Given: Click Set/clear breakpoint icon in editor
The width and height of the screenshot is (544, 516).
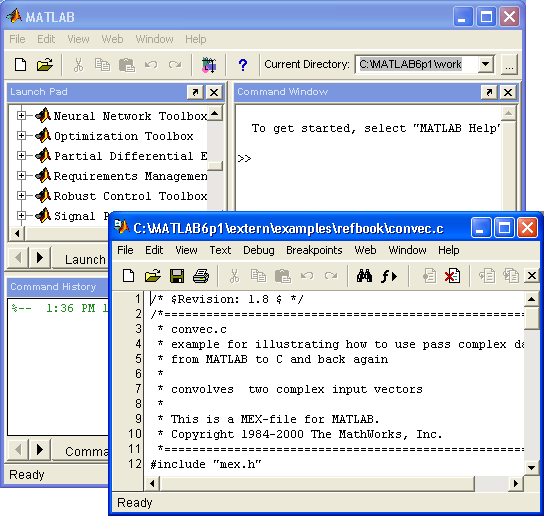Looking at the screenshot, I should click(x=430, y=276).
